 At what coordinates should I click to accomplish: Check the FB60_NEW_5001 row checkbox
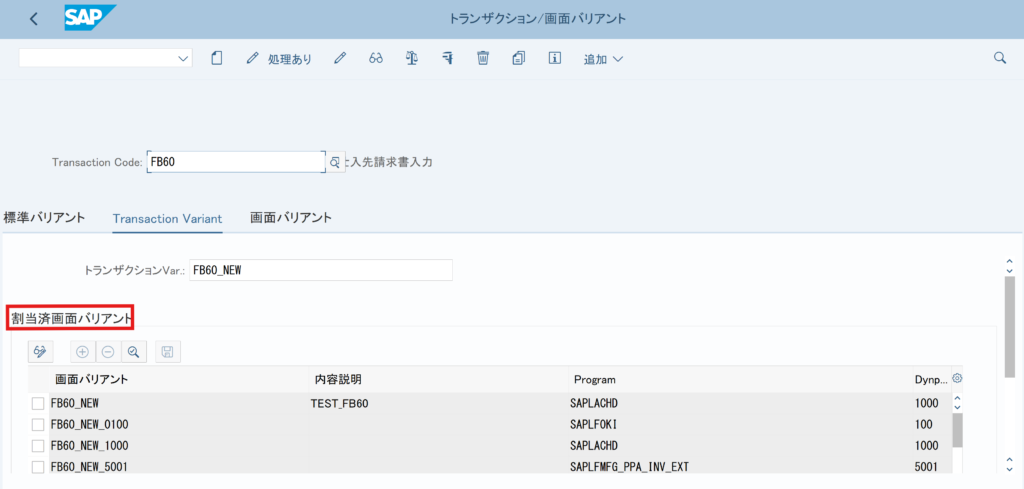pos(38,467)
